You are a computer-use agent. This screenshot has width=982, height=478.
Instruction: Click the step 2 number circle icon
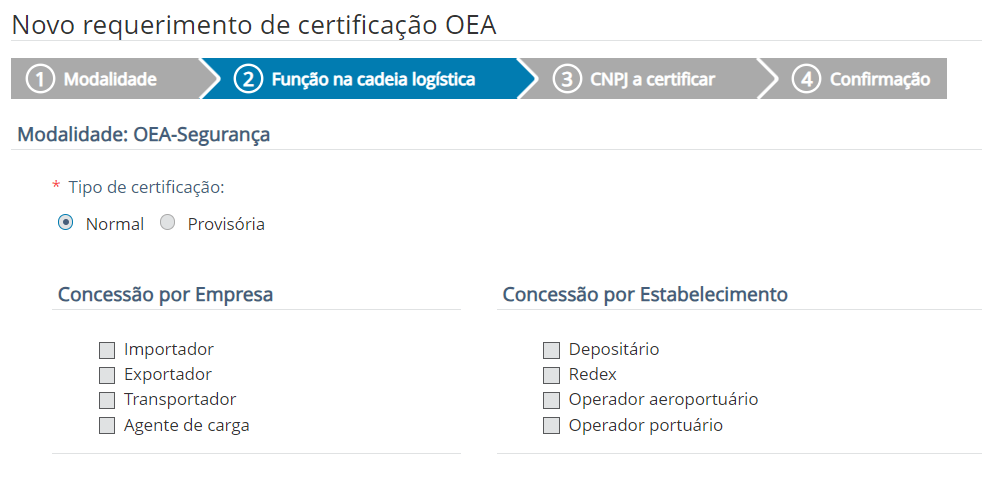tap(248, 80)
